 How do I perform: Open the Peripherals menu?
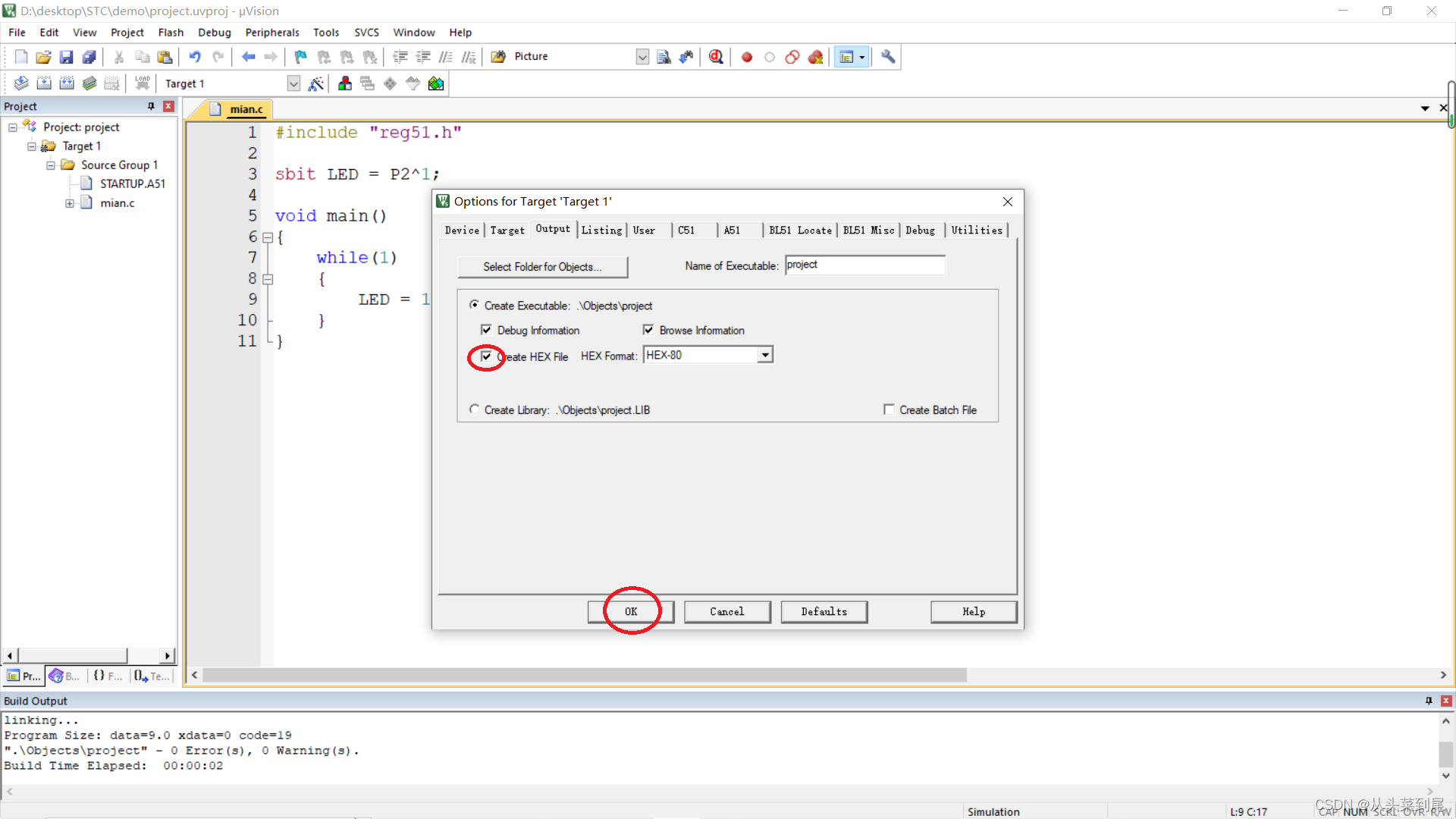click(272, 33)
